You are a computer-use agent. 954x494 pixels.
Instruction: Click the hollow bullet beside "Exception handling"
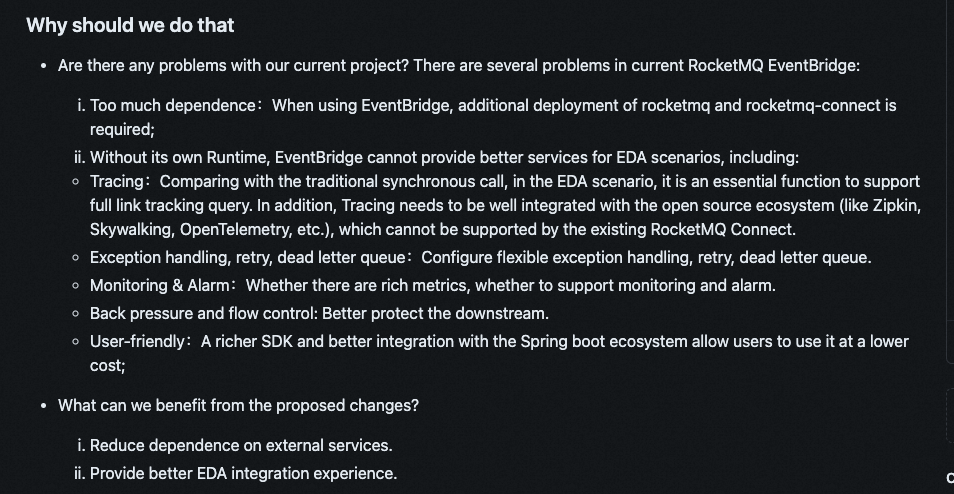coord(76,258)
